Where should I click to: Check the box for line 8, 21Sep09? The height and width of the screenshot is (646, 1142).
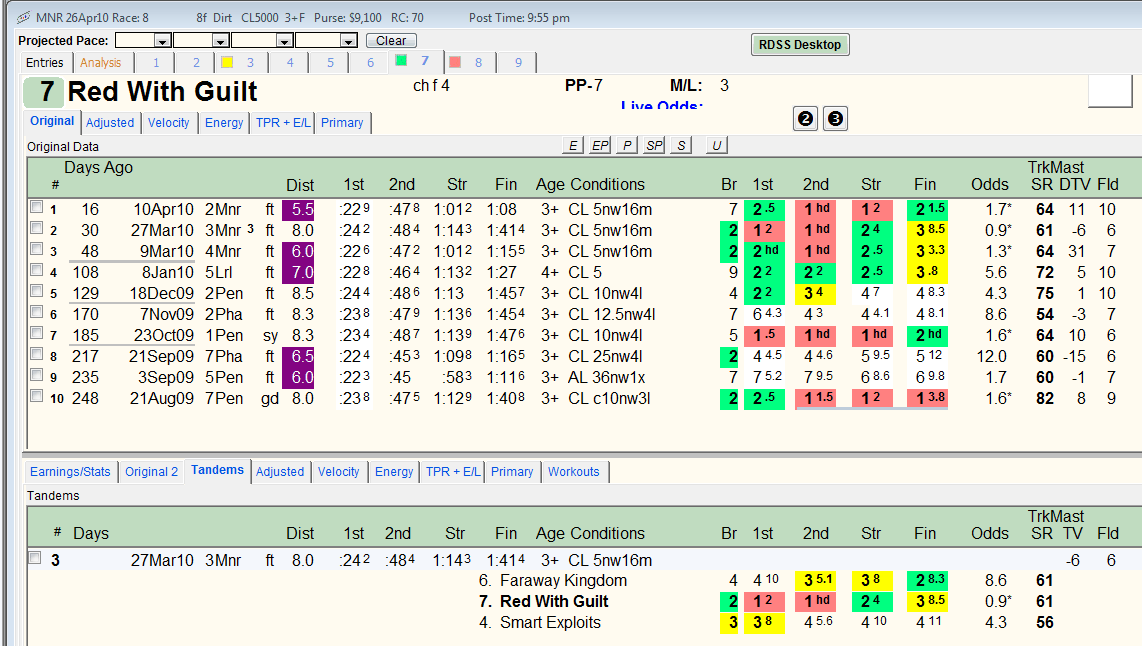pos(36,354)
